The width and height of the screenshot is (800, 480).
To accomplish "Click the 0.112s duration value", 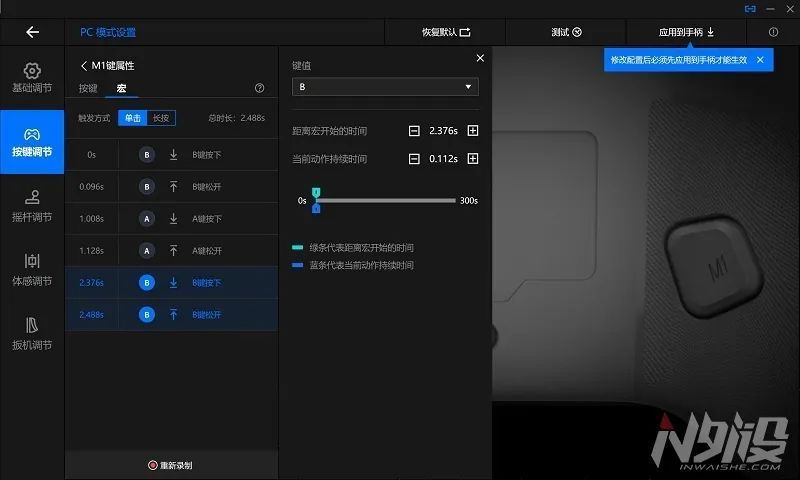I will point(443,159).
